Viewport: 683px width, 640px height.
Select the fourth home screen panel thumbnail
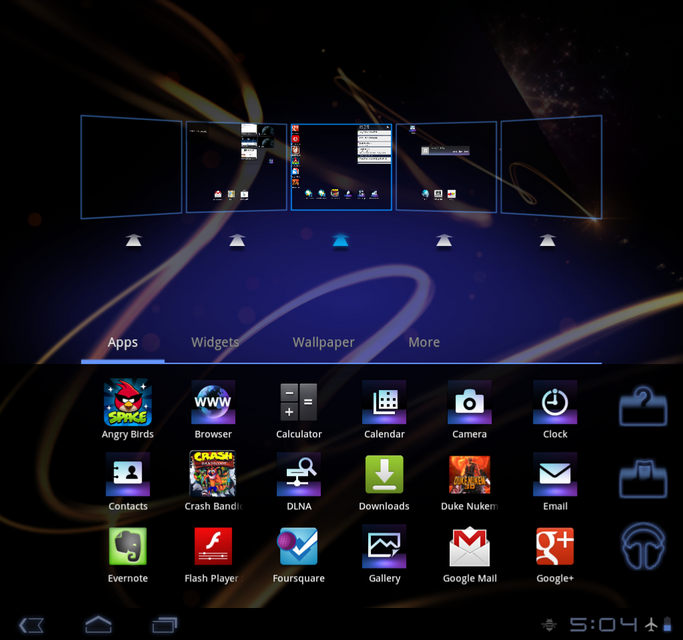point(446,167)
